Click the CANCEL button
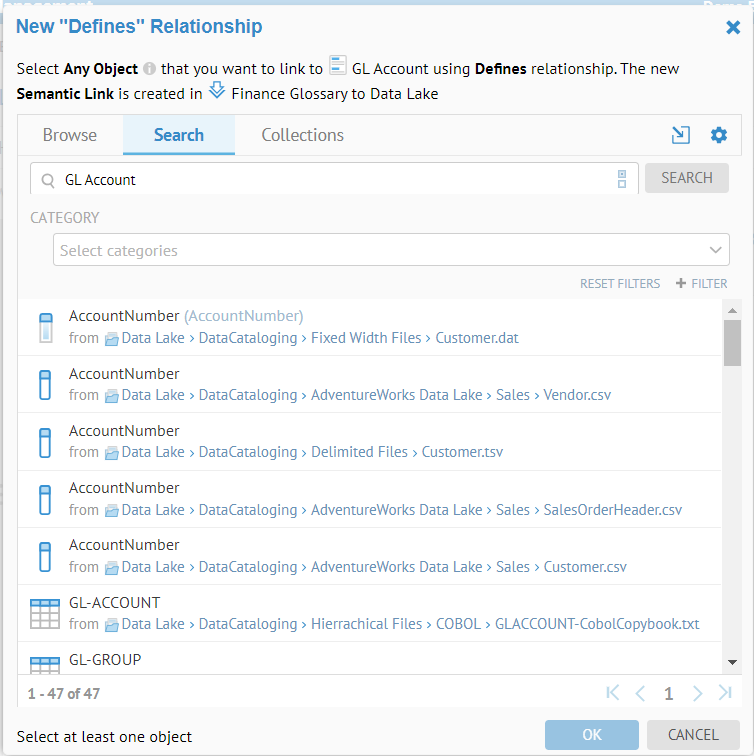 (692, 734)
